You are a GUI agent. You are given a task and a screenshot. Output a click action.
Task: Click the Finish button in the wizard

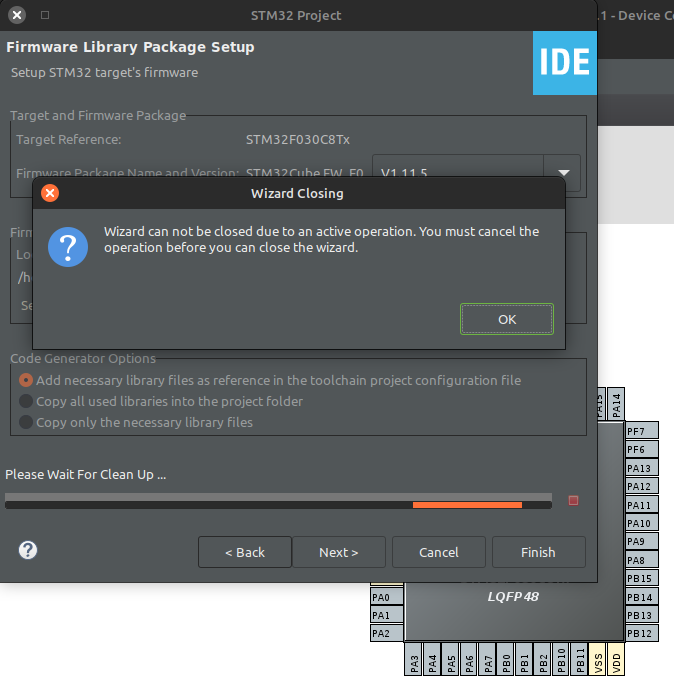pos(538,552)
